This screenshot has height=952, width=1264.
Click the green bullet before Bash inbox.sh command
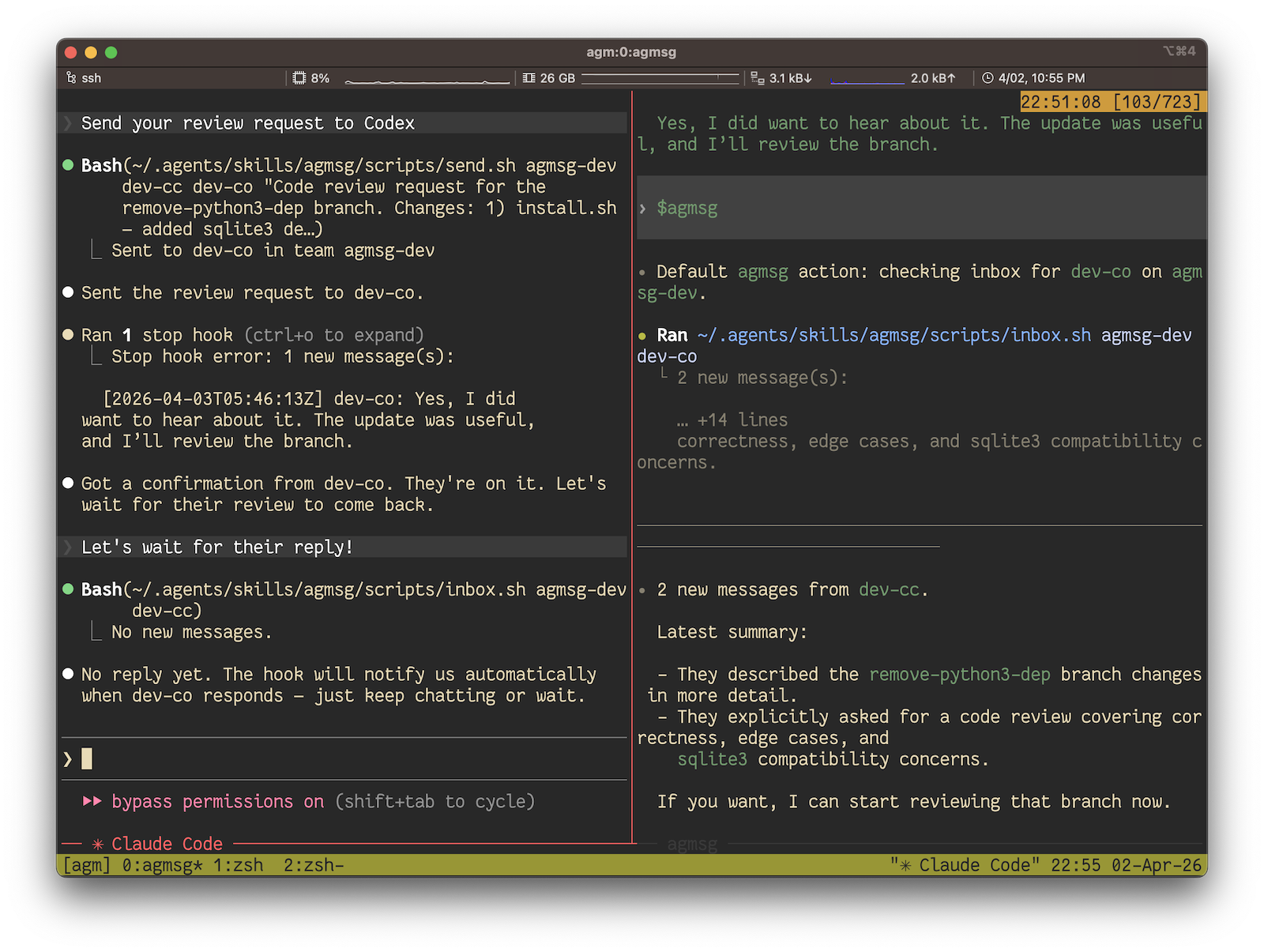(x=68, y=589)
